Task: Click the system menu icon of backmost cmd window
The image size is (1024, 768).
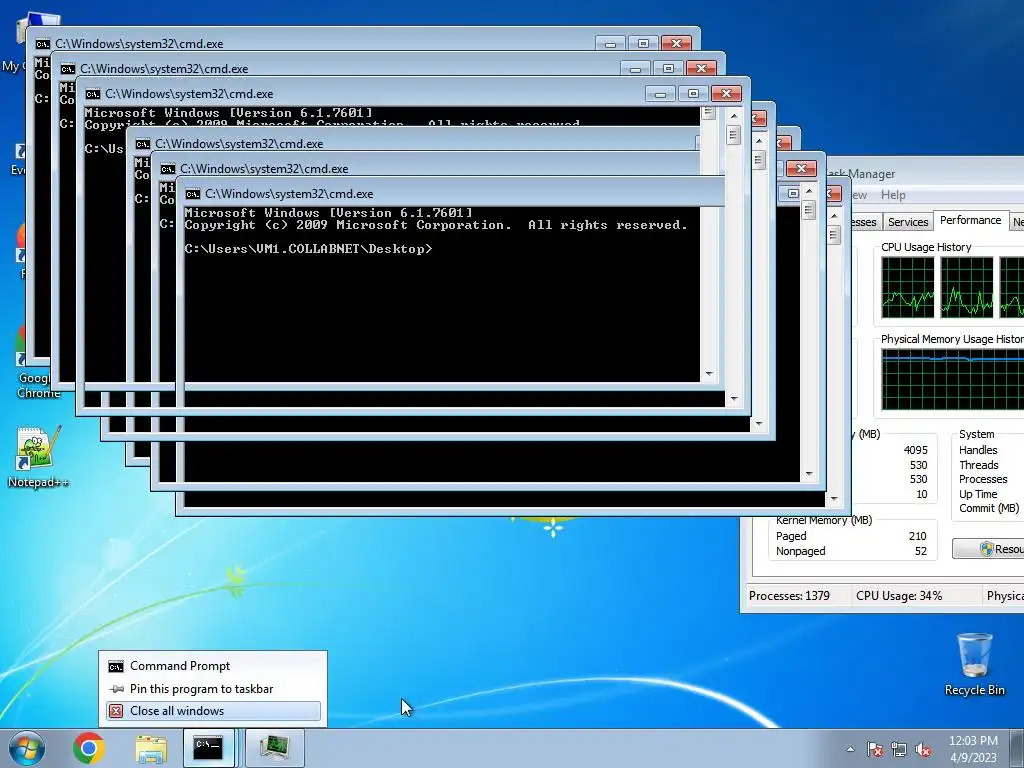Action: pyautogui.click(x=42, y=44)
